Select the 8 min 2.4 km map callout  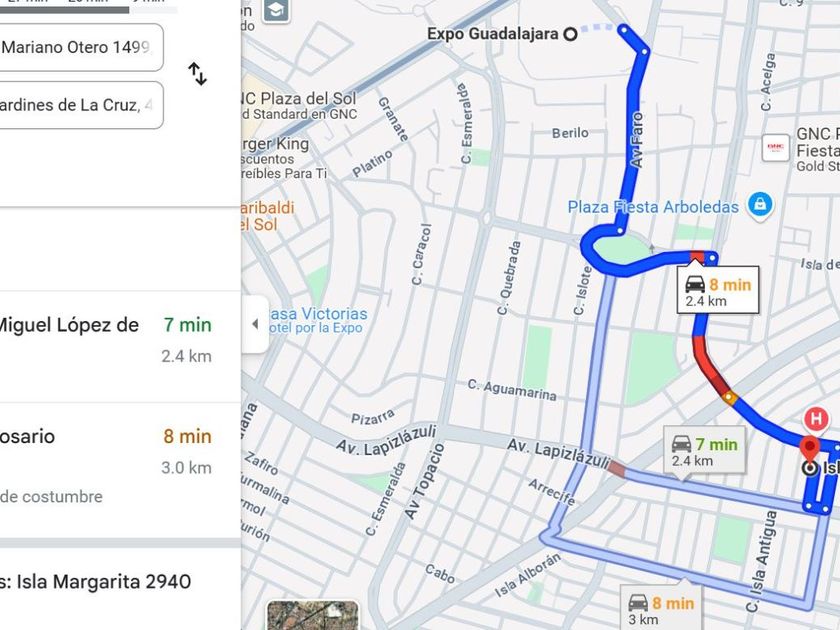coord(718,290)
